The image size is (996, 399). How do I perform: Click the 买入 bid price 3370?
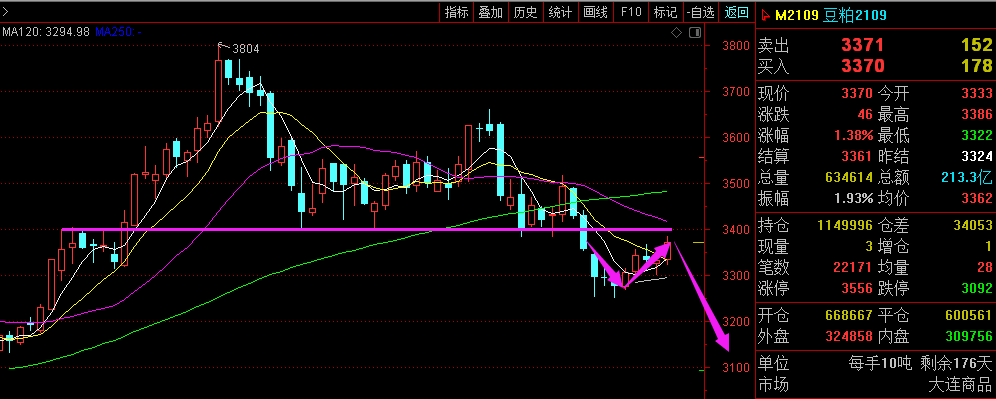pos(863,65)
